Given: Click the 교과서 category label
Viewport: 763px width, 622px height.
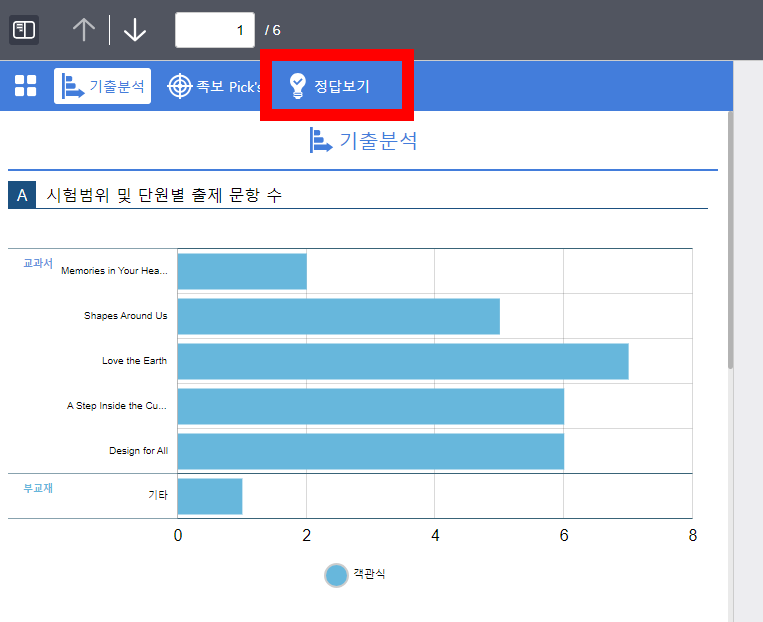Looking at the screenshot, I should pyautogui.click(x=38, y=263).
